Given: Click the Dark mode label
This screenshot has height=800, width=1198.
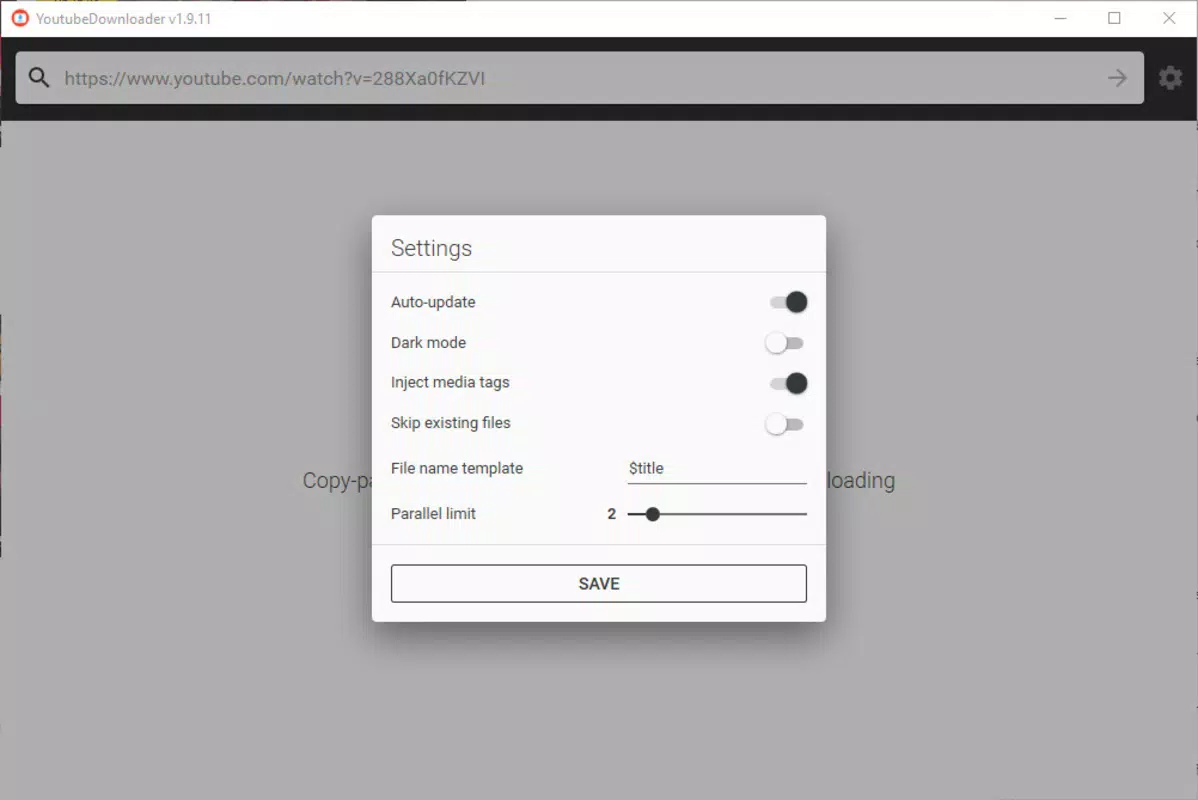Looking at the screenshot, I should (x=429, y=342).
